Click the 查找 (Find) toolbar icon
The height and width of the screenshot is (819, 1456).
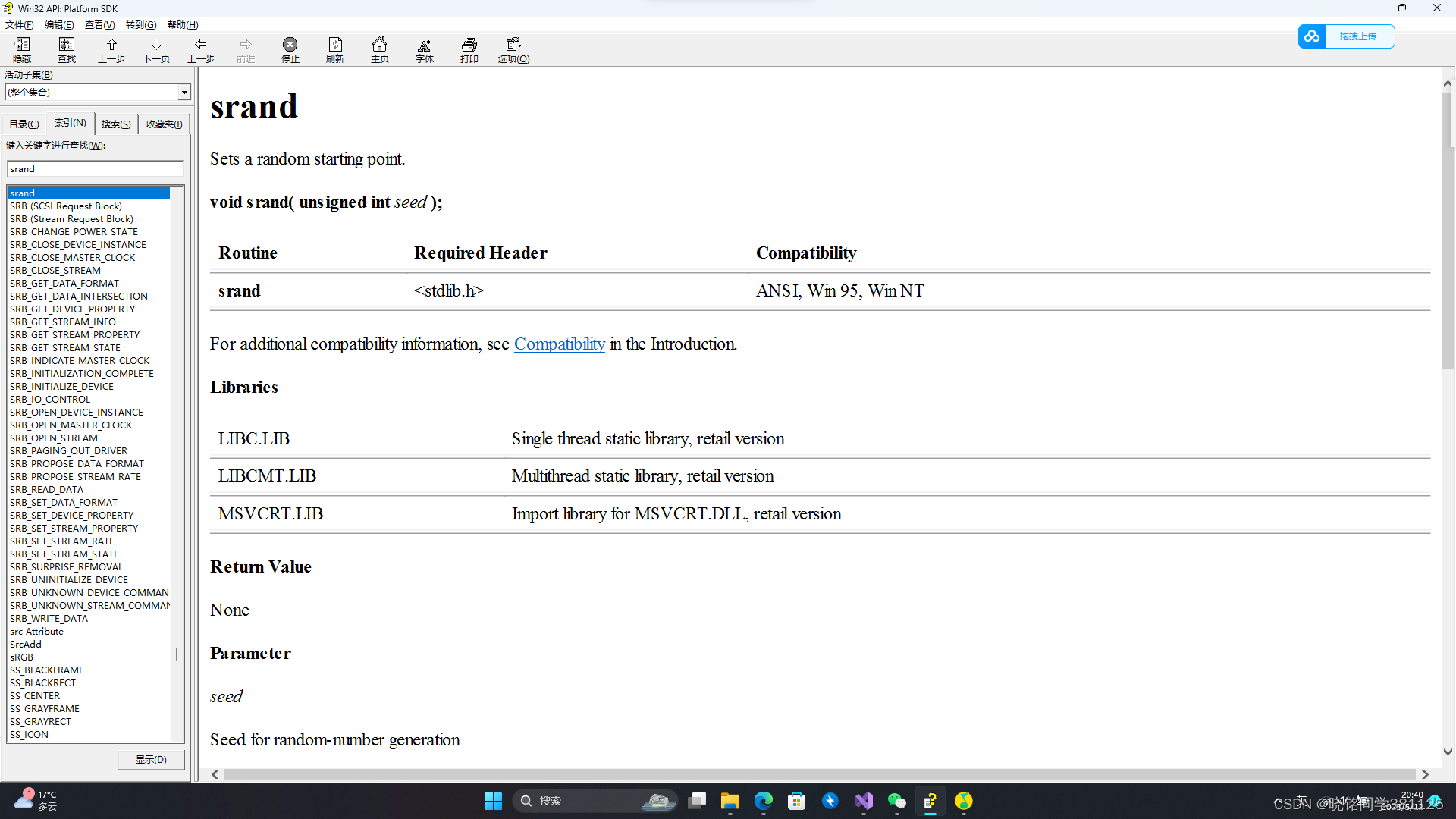coord(67,49)
